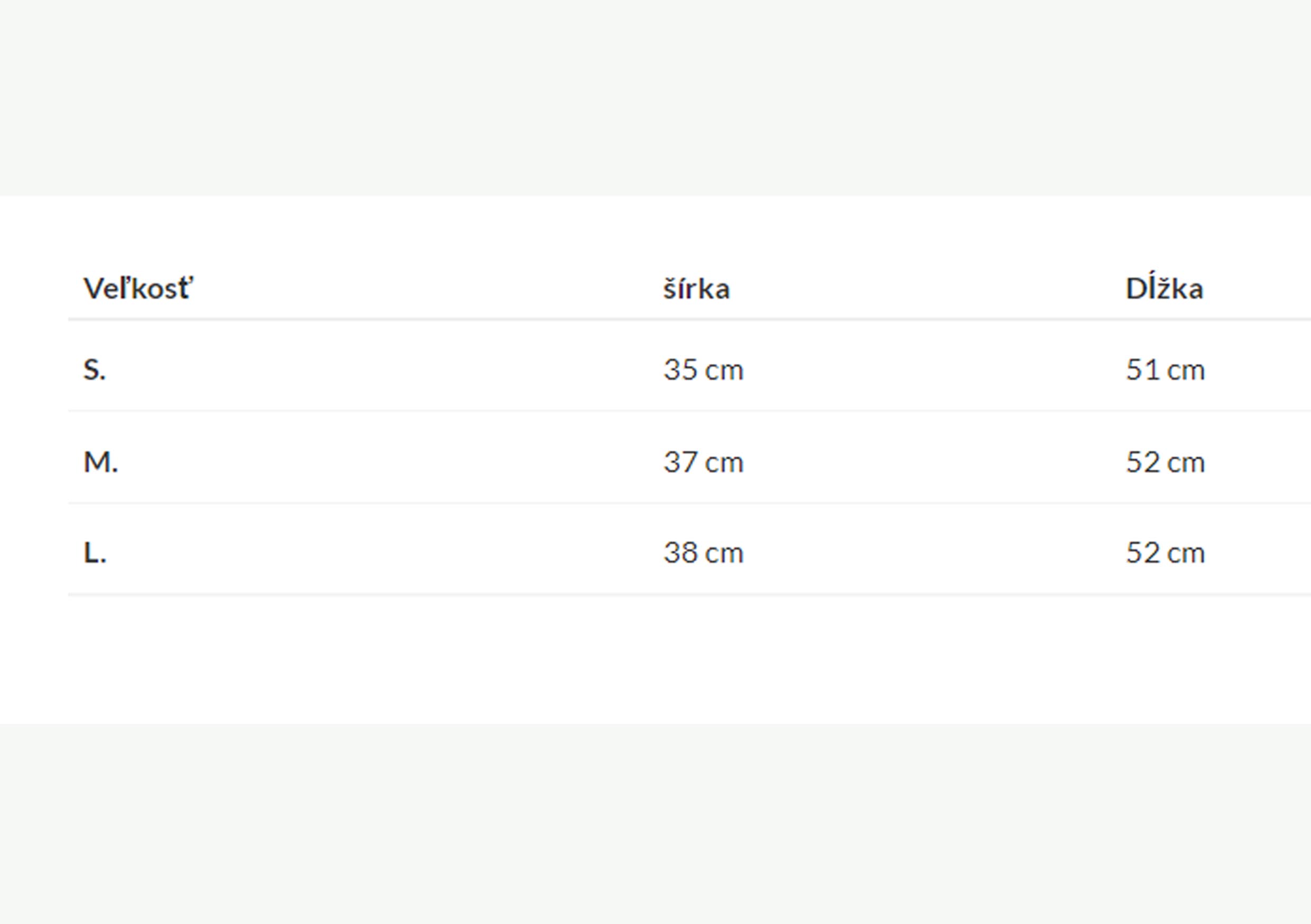Image resolution: width=1311 pixels, height=924 pixels.
Task: Select the S. size row label
Action: point(94,370)
